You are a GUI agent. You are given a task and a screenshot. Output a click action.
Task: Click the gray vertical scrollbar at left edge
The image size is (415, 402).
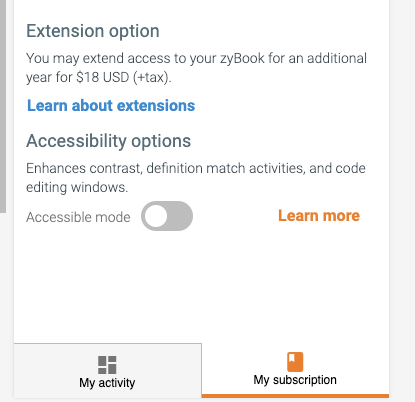pos(3,106)
